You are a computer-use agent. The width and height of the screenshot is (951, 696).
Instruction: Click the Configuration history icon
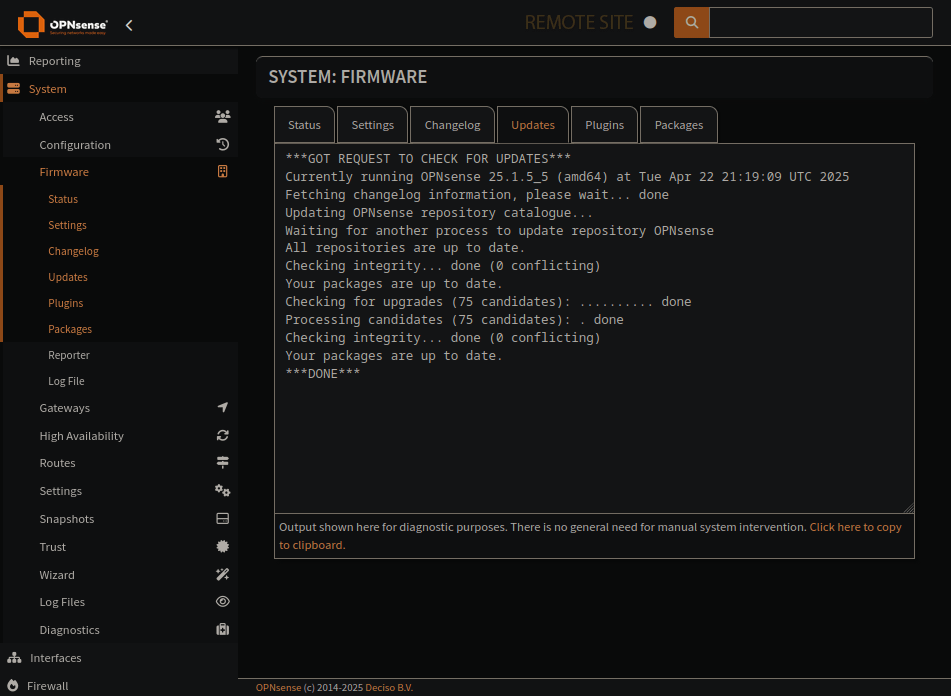click(223, 144)
